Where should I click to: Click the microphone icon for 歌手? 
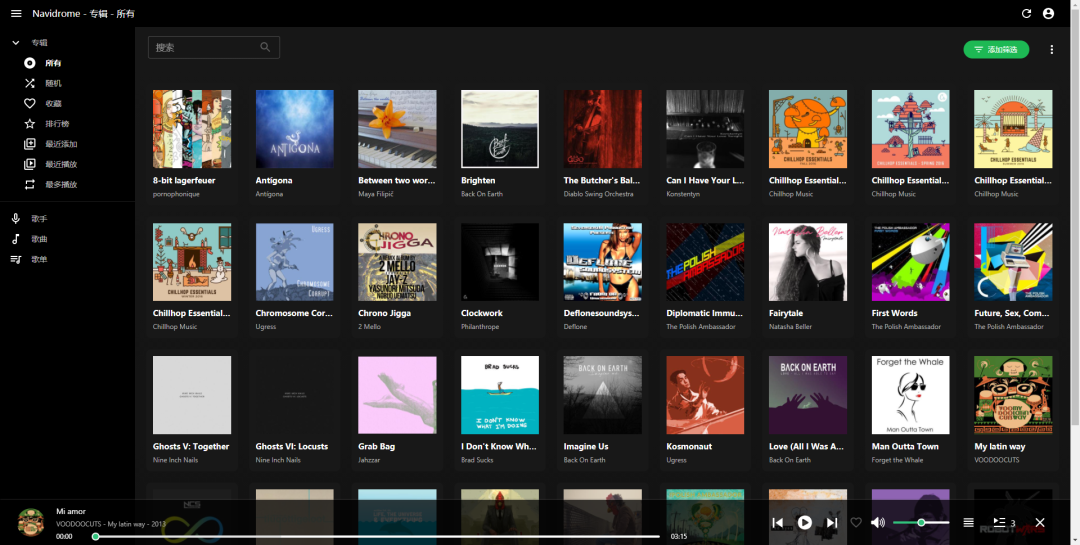(x=16, y=218)
